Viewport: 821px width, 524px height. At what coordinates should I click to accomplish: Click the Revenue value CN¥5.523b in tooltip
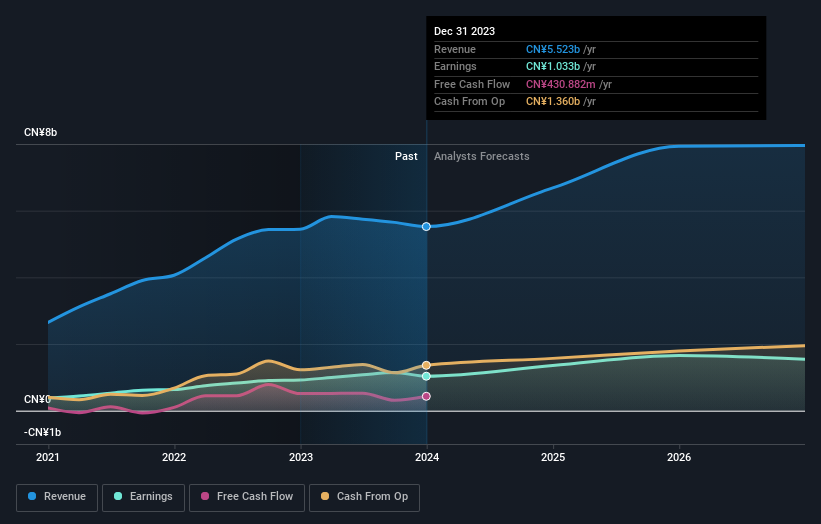(553, 49)
